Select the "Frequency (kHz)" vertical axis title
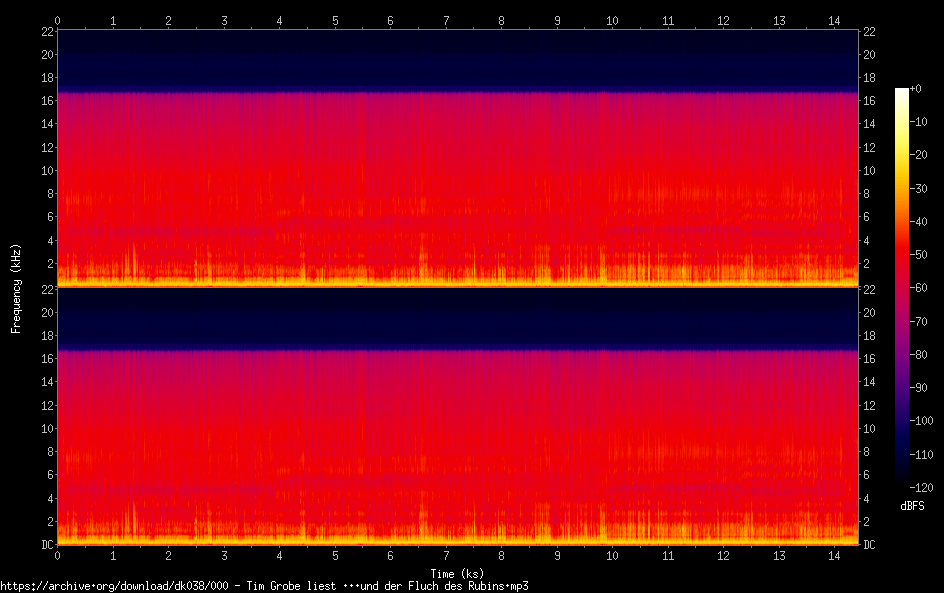 (x=16, y=288)
